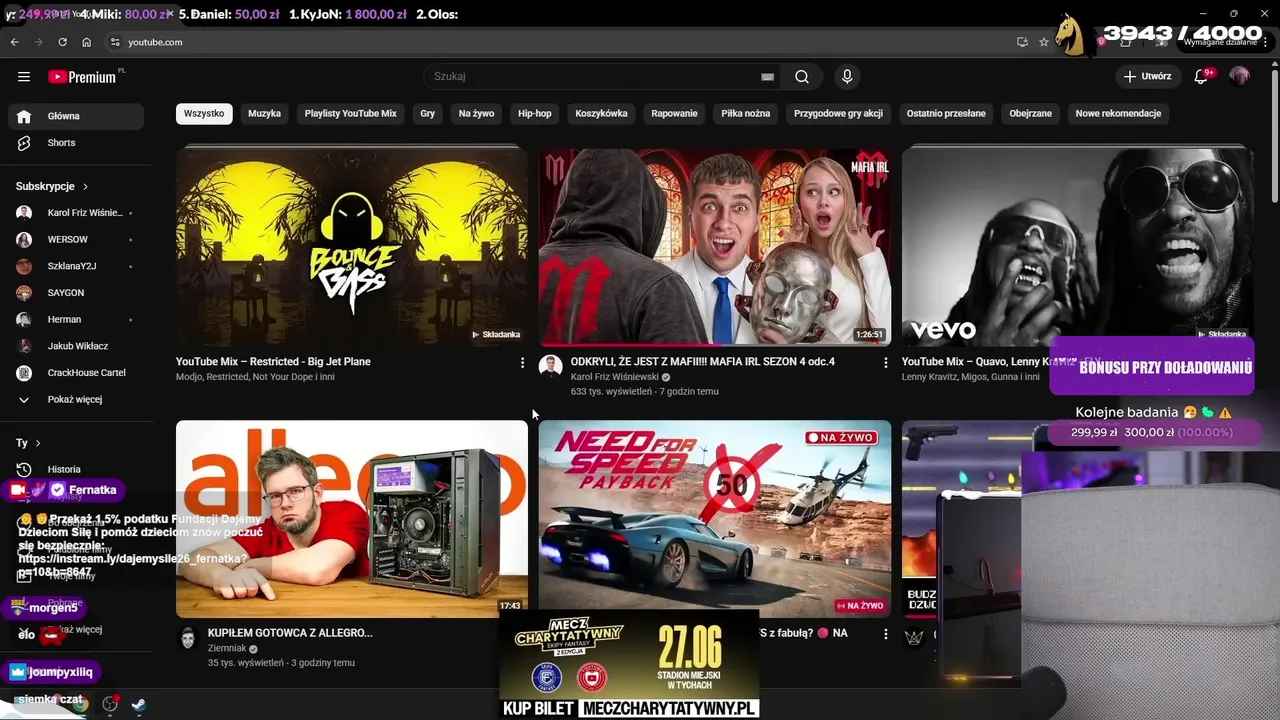
Task: Bookmark page with the star icon
Action: [x=1044, y=42]
